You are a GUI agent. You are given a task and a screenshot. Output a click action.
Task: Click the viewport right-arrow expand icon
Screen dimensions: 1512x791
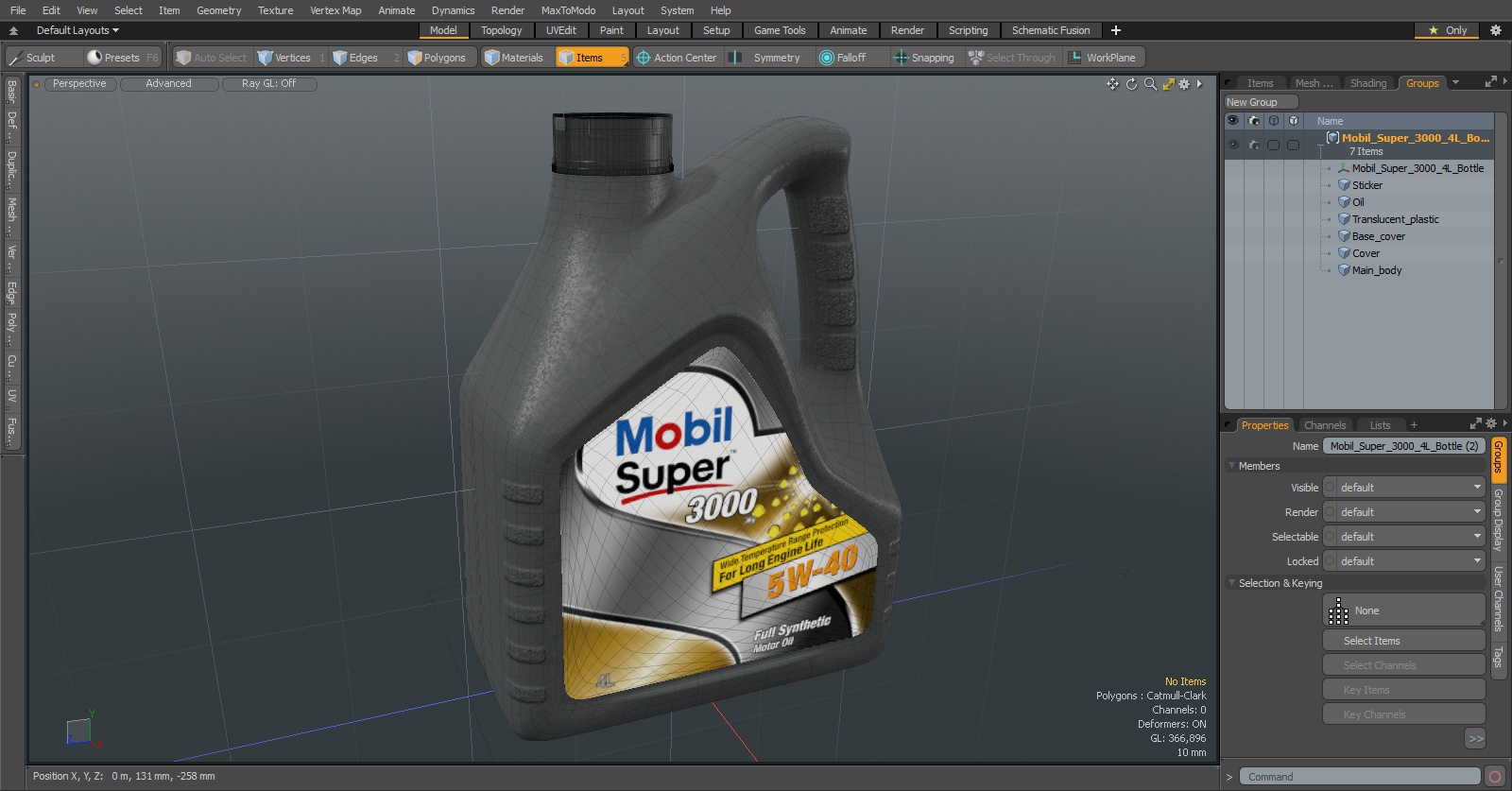(x=1199, y=84)
